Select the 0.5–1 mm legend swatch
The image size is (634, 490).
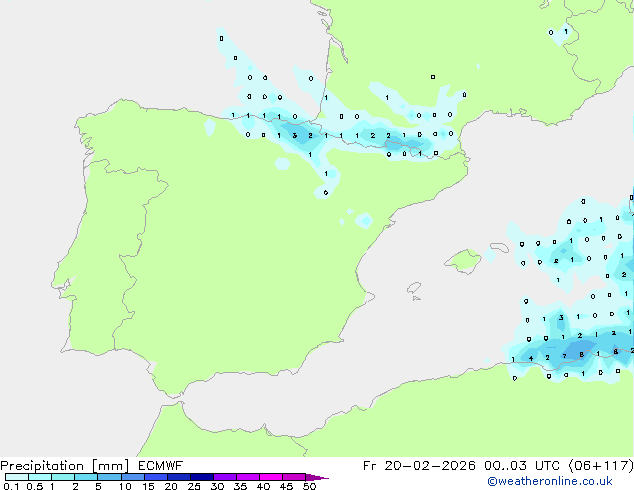tap(40, 477)
